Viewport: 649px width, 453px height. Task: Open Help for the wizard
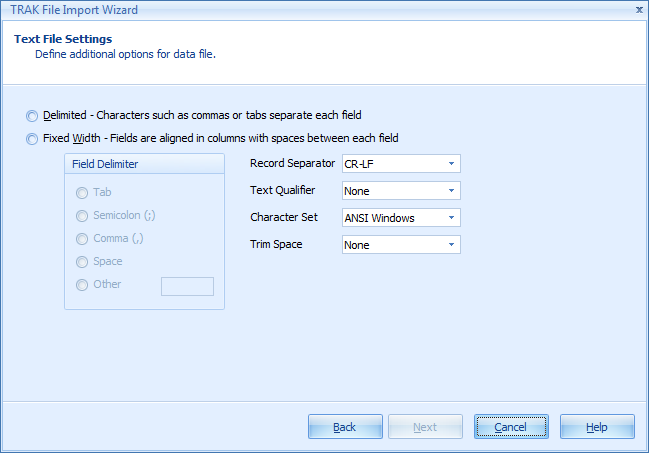point(597,427)
